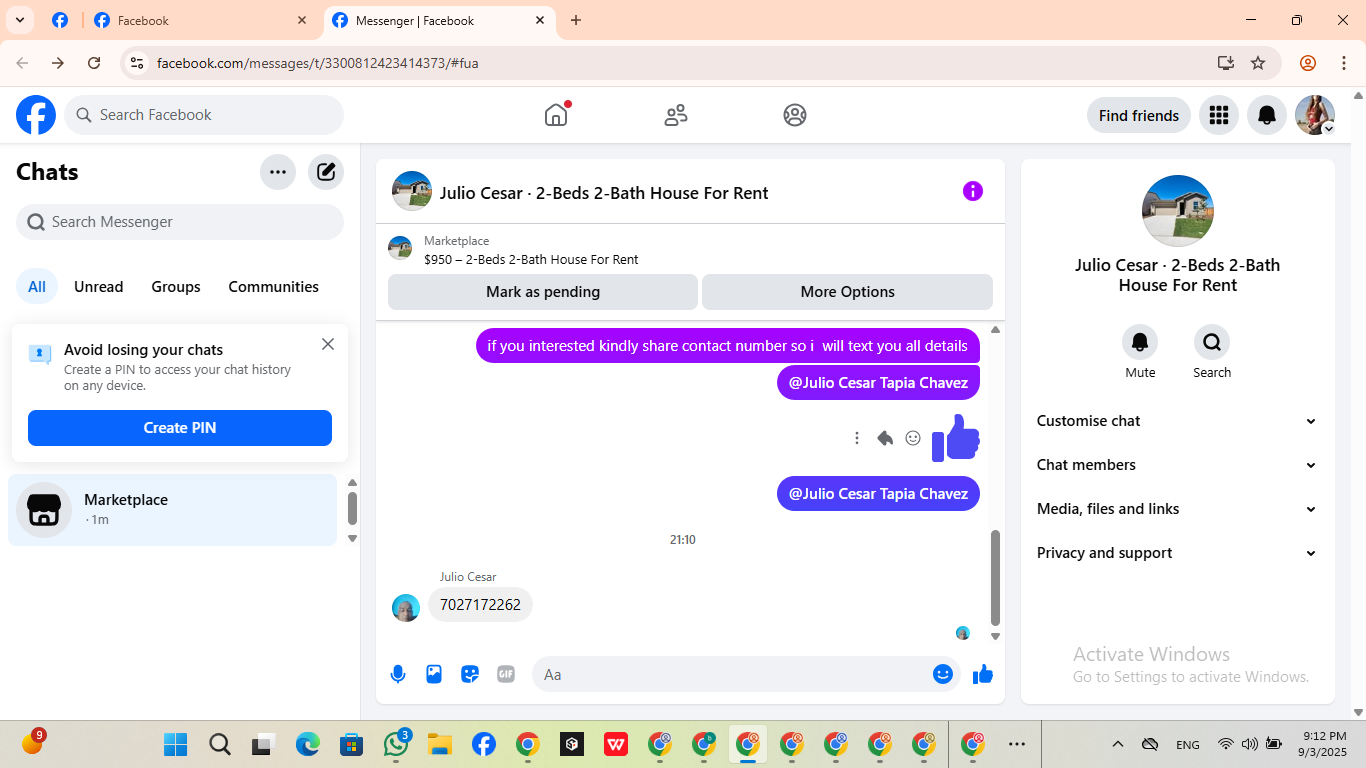Show hidden system tray icons
This screenshot has width=1366, height=768.
coord(1118,745)
